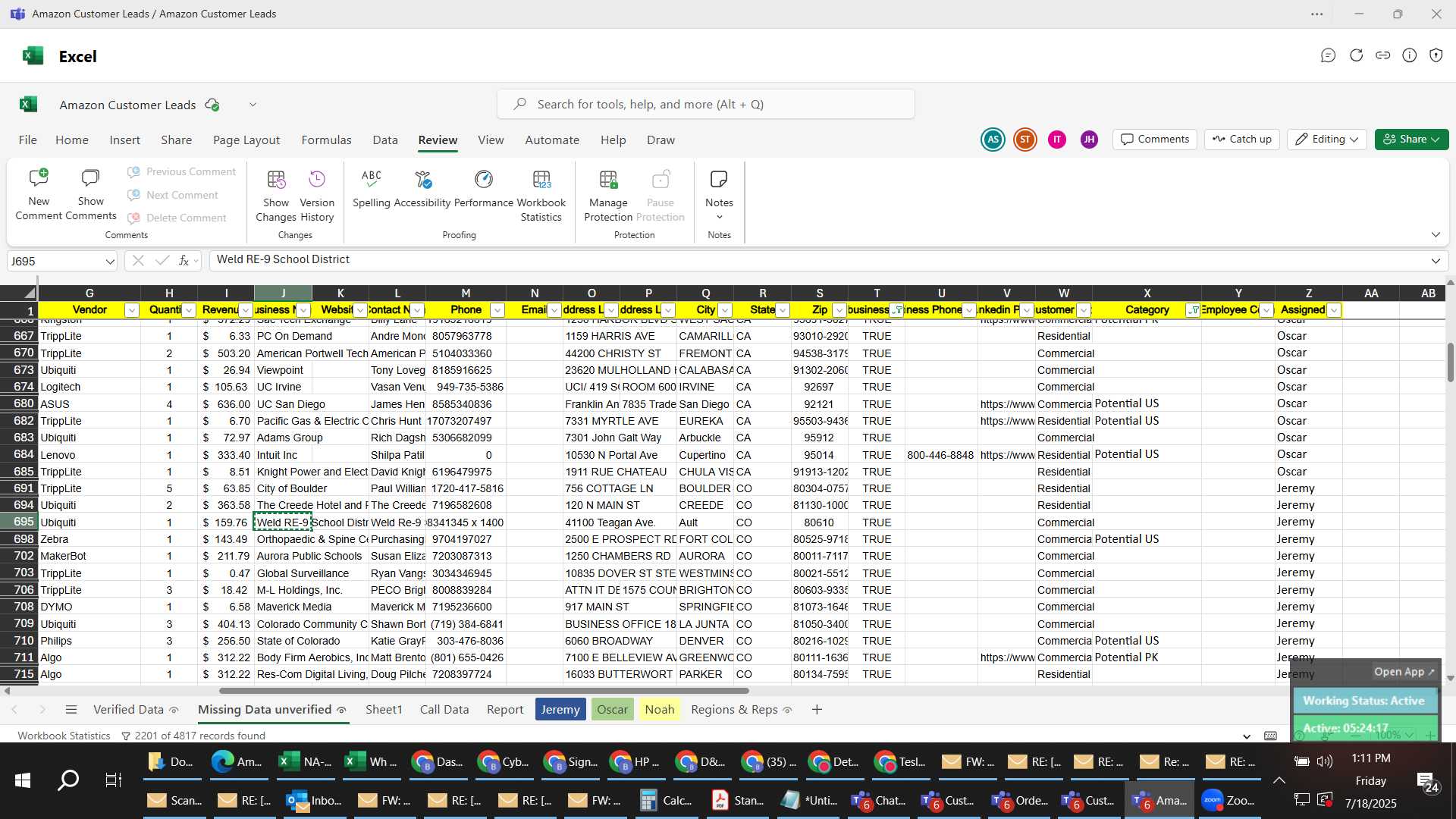Click the AS collaborator avatar
This screenshot has width=1456, height=819.
tap(993, 140)
